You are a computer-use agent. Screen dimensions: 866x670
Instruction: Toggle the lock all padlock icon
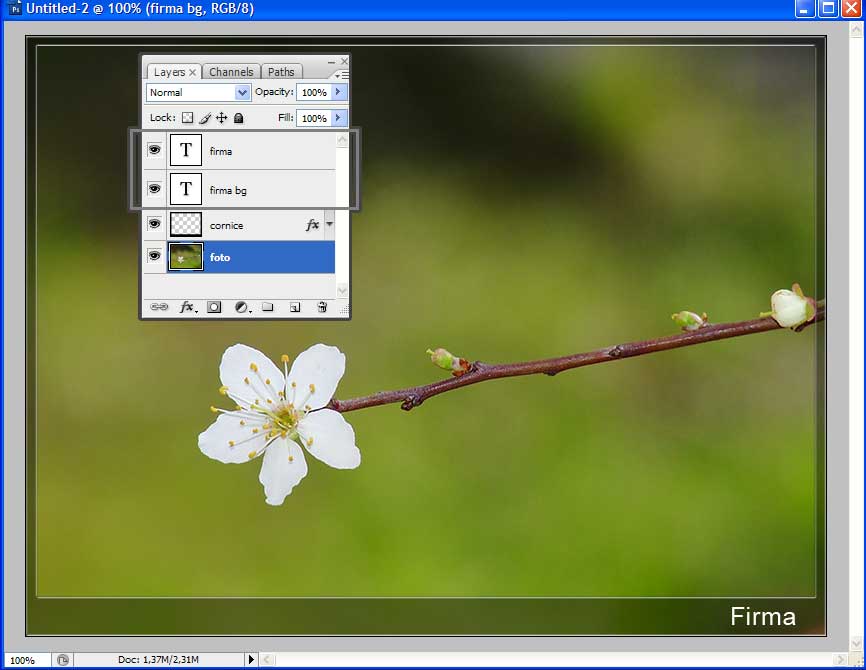tap(239, 118)
